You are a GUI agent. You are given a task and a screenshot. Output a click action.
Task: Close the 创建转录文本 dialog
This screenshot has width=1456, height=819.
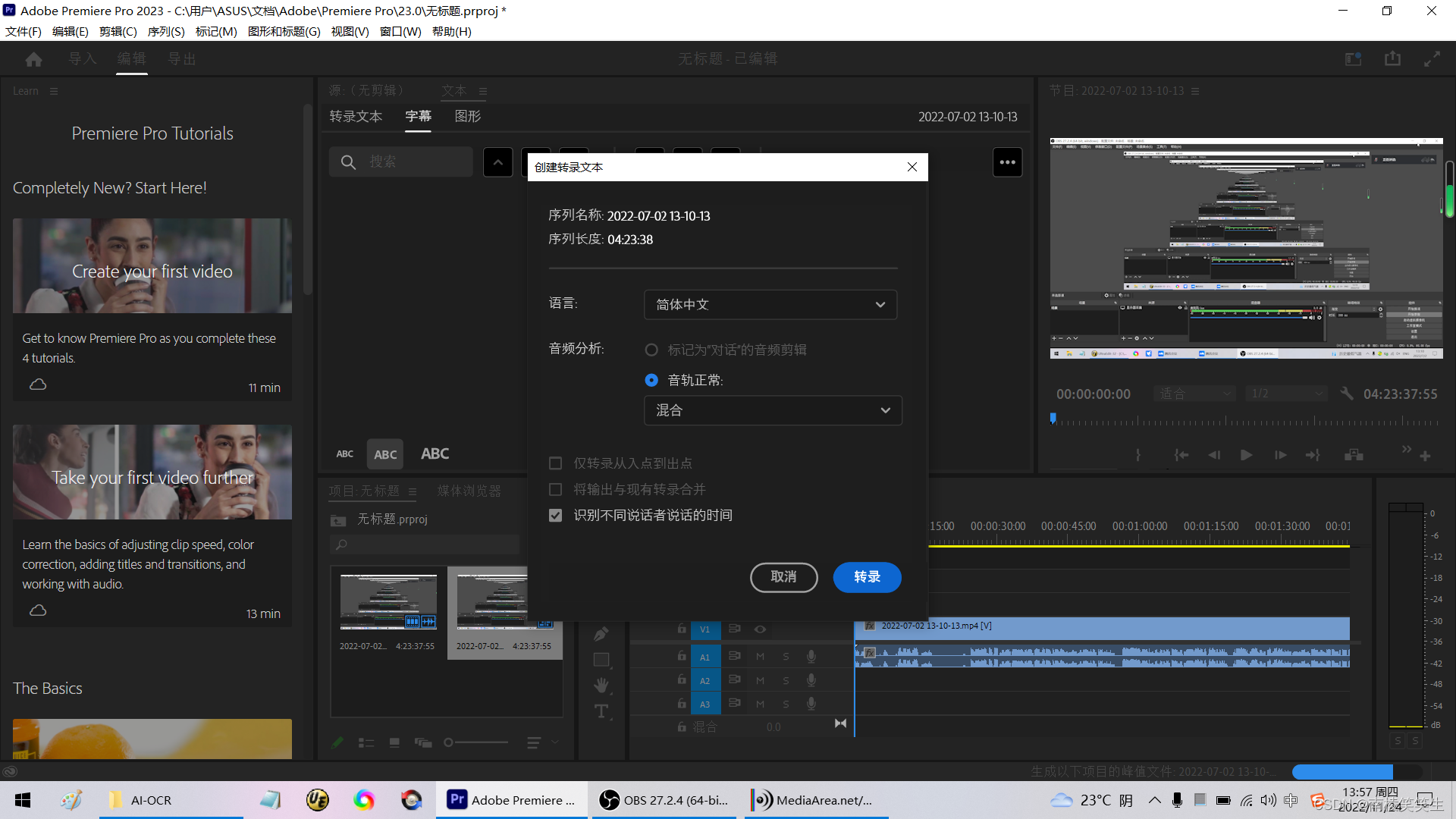912,167
